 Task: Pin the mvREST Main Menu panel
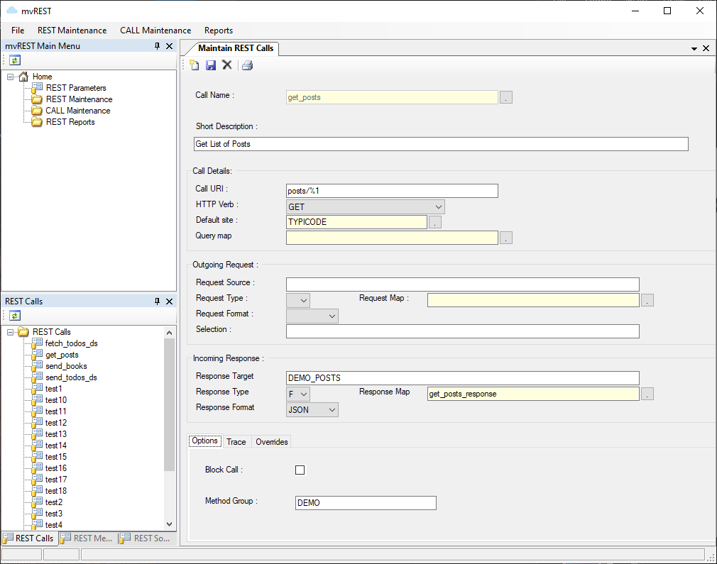(157, 46)
